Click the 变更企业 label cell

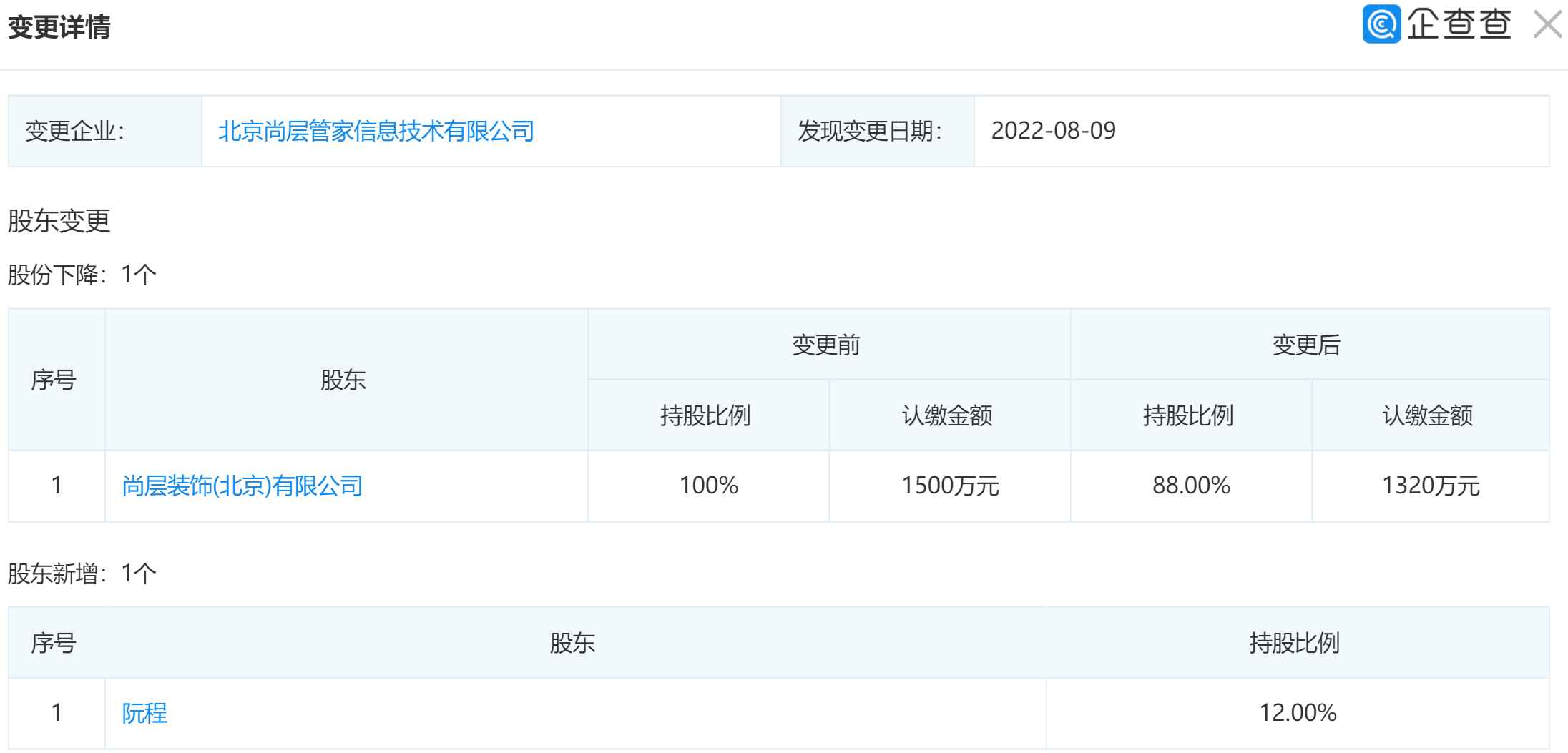point(75,132)
